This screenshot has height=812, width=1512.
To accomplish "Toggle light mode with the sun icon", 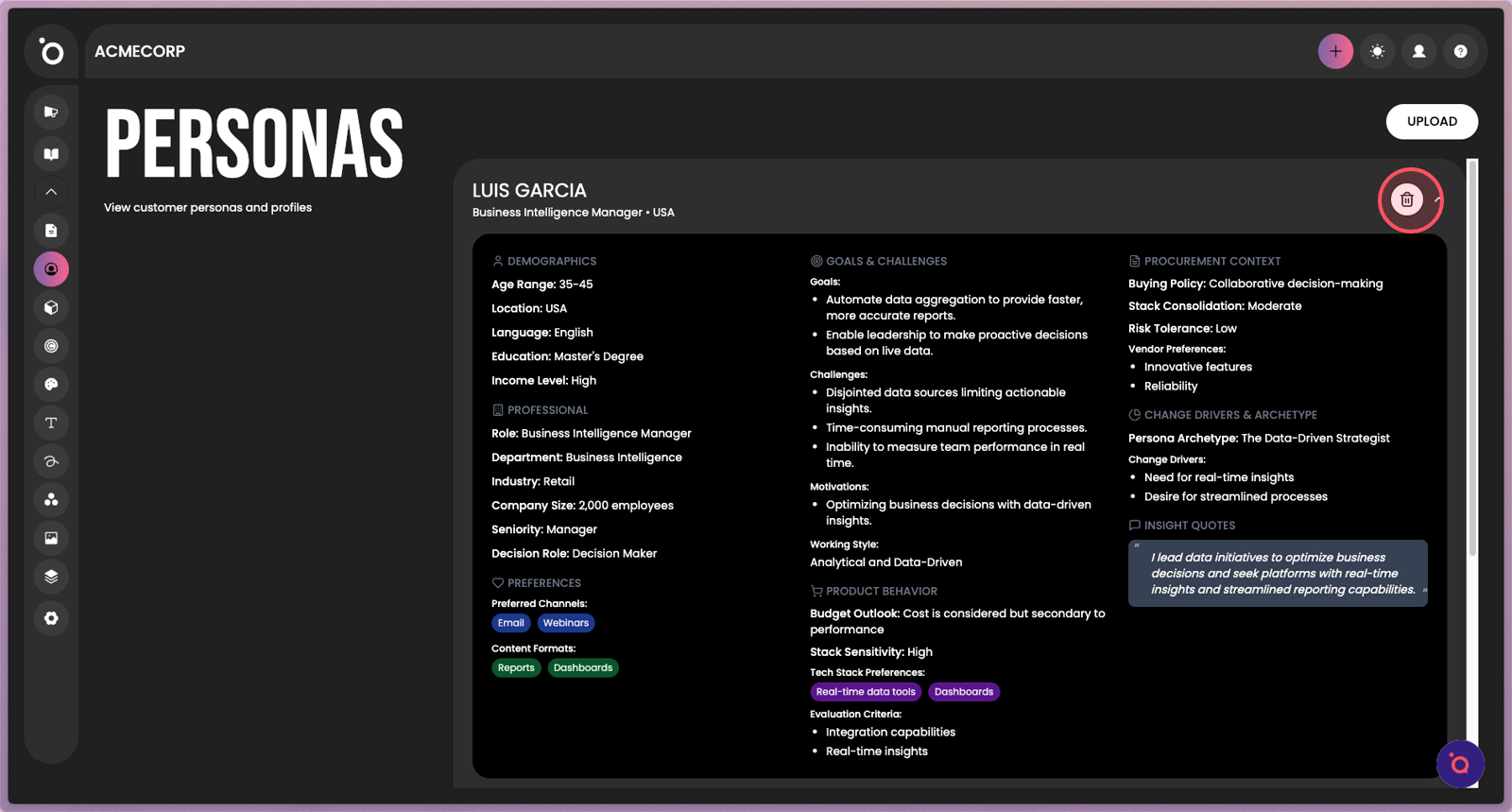I will click(x=1377, y=51).
